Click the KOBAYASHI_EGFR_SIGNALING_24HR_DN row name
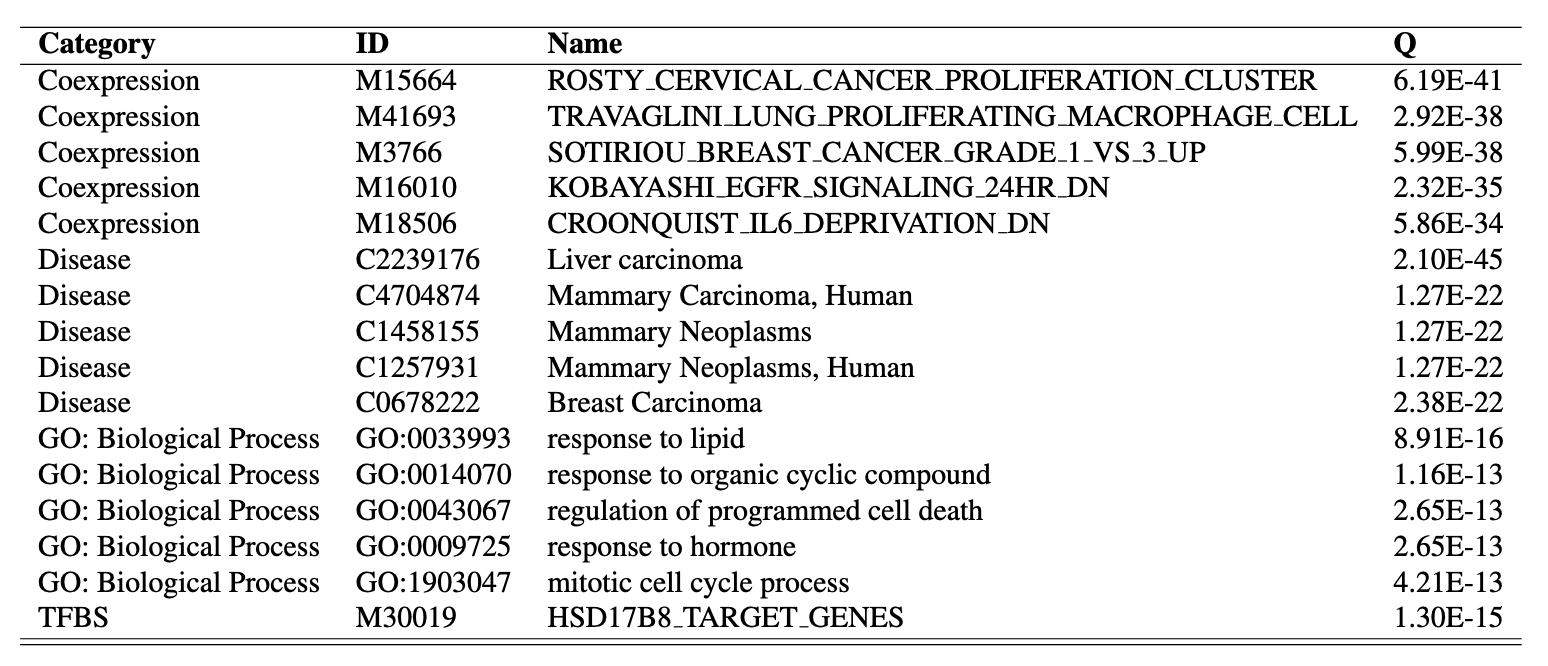The width and height of the screenshot is (1548, 666). tap(828, 188)
